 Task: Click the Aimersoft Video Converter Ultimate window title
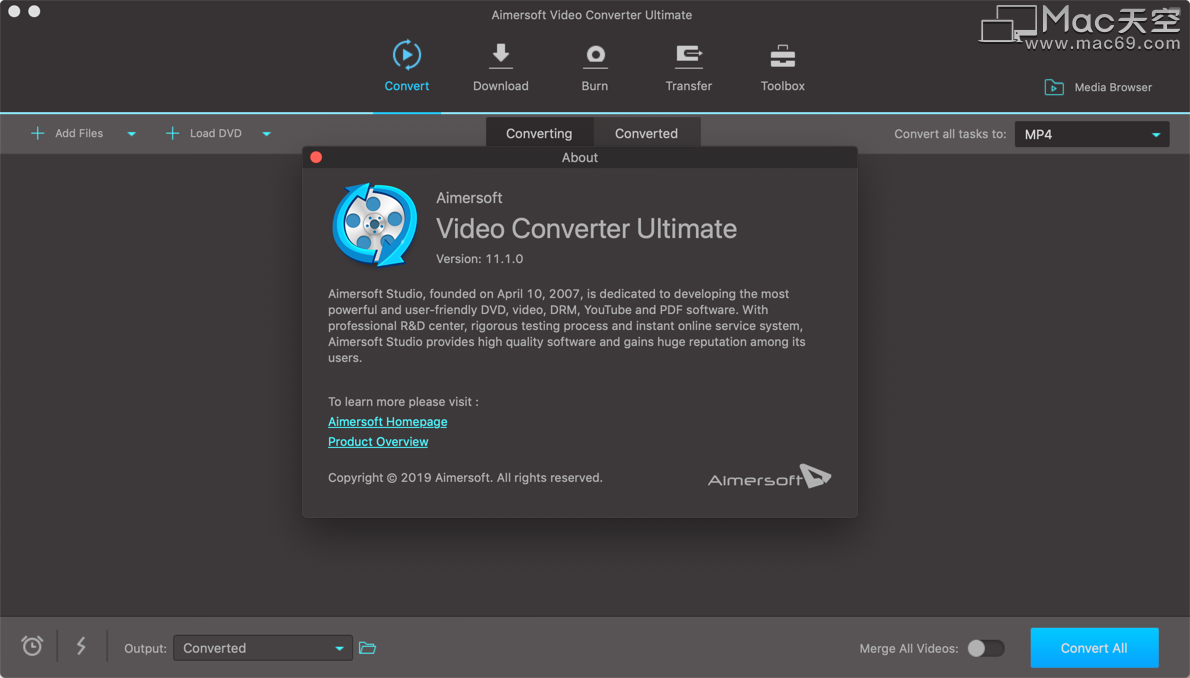(591, 14)
